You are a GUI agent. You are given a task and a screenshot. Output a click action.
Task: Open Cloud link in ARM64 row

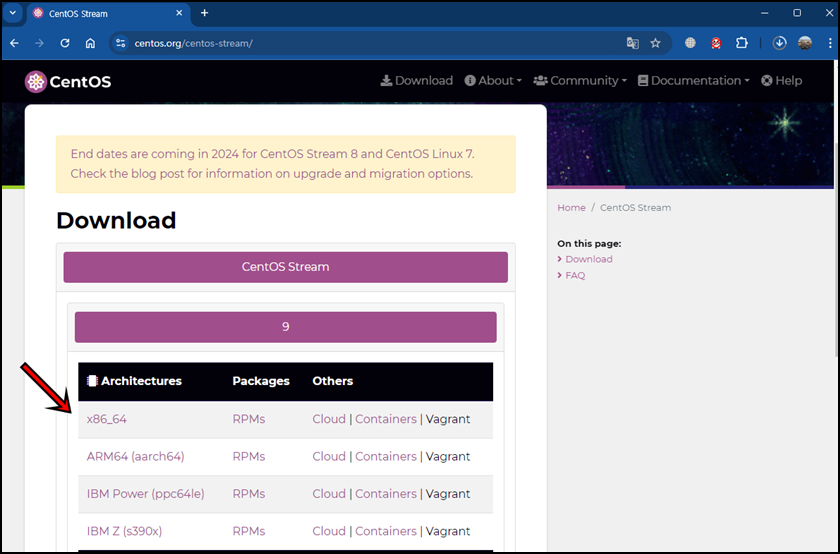coord(329,456)
